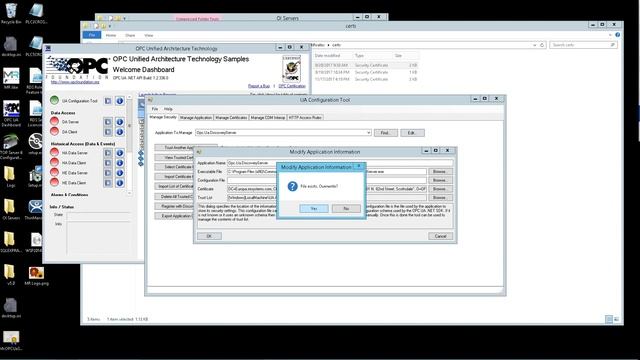Expand the ribbon in certs window
640x360 pixels.
(611, 35)
